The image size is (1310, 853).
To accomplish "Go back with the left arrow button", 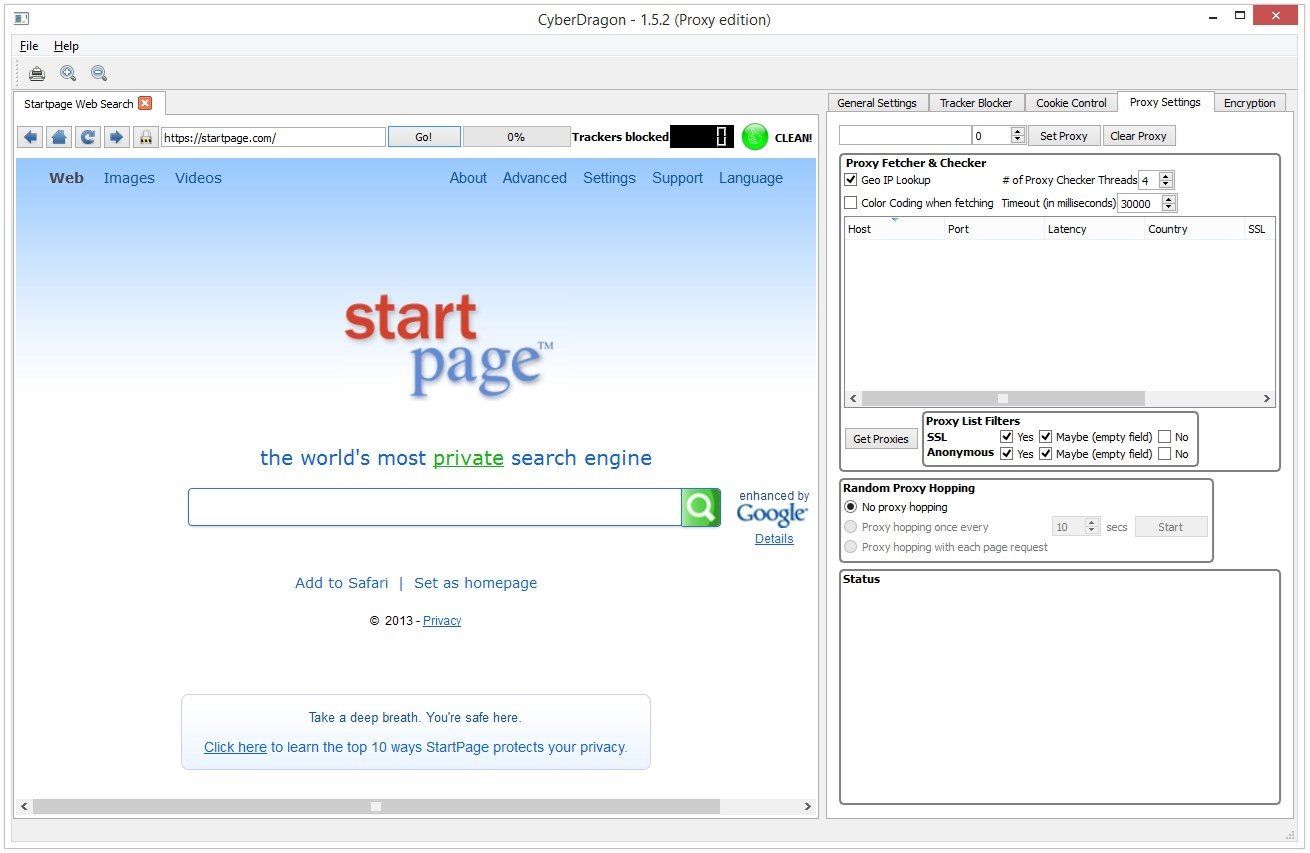I will pos(30,137).
